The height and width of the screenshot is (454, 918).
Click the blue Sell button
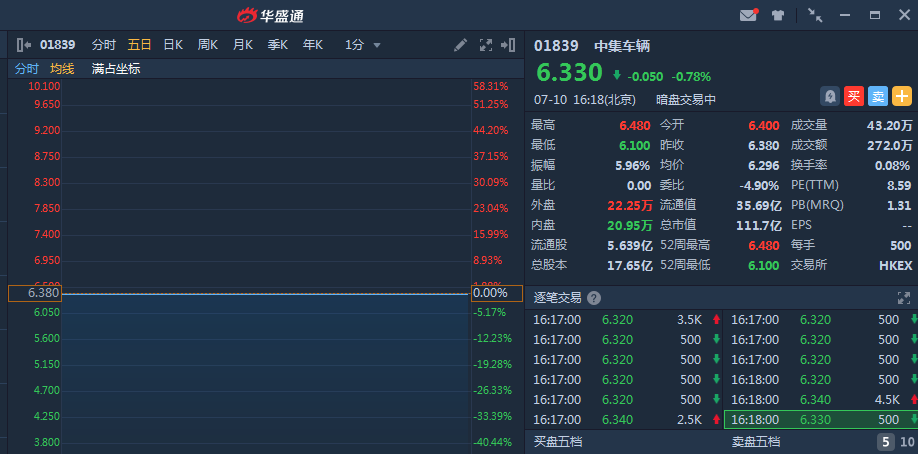[x=878, y=96]
